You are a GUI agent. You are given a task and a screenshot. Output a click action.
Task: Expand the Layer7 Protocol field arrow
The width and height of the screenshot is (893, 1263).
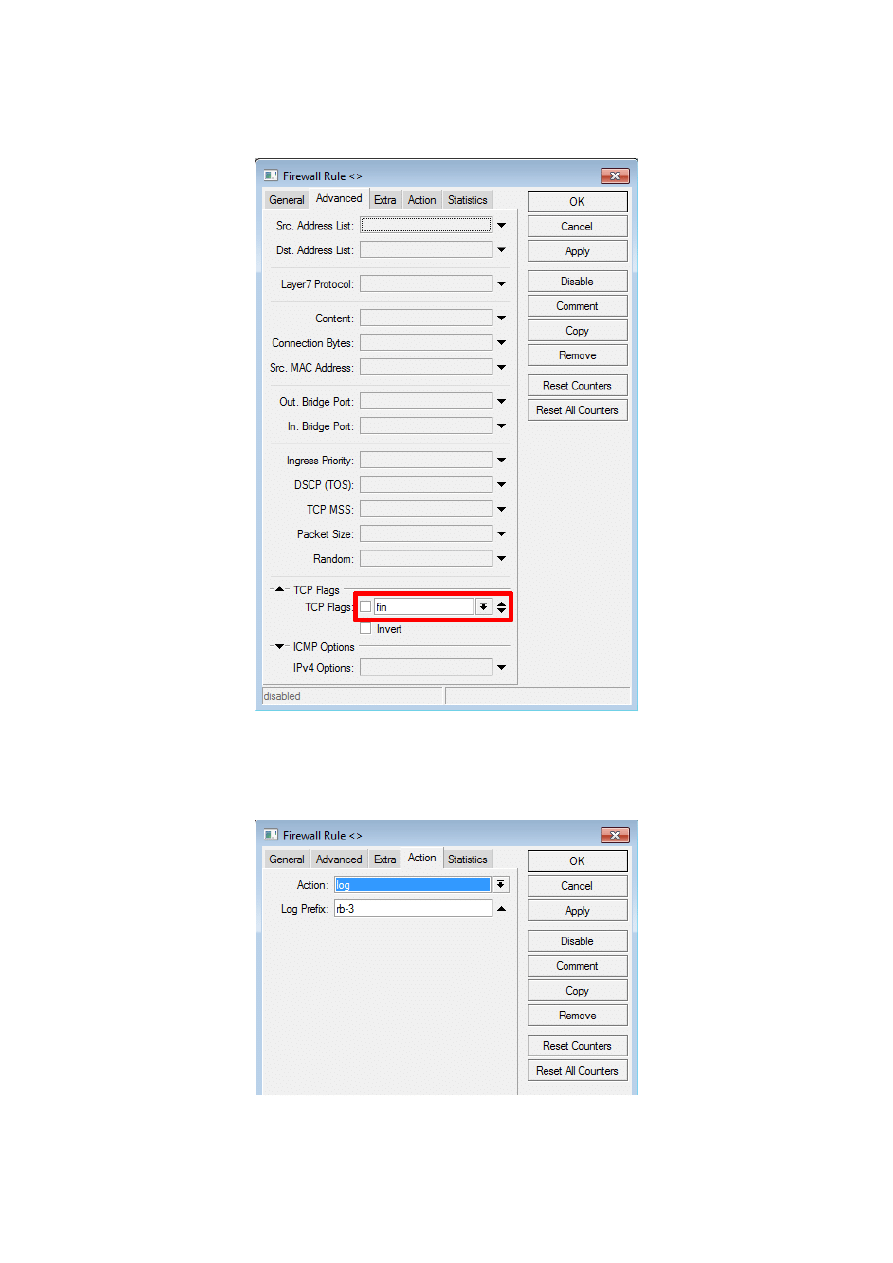click(x=502, y=285)
